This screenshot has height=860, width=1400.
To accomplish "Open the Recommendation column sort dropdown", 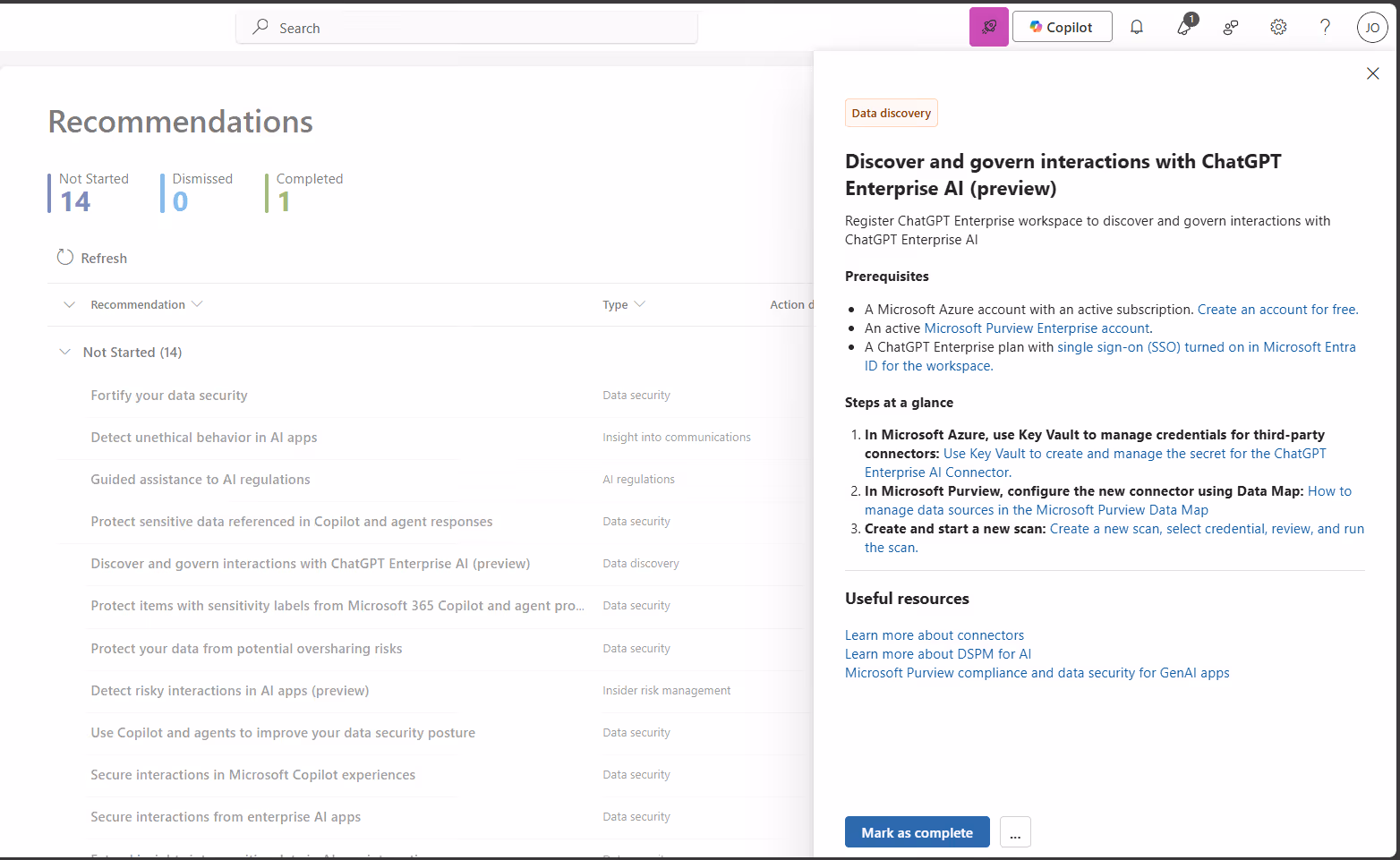I will [x=197, y=304].
